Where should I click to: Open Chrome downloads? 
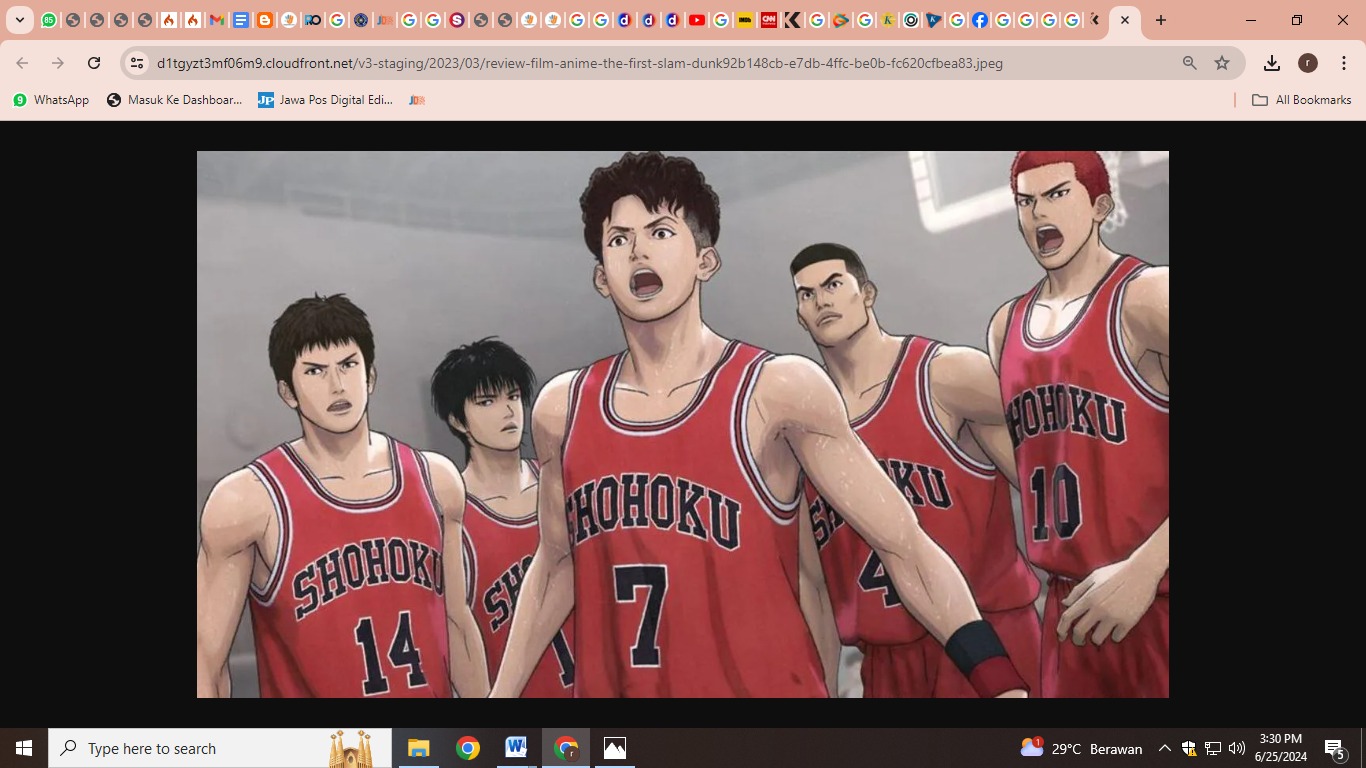click(x=1272, y=63)
